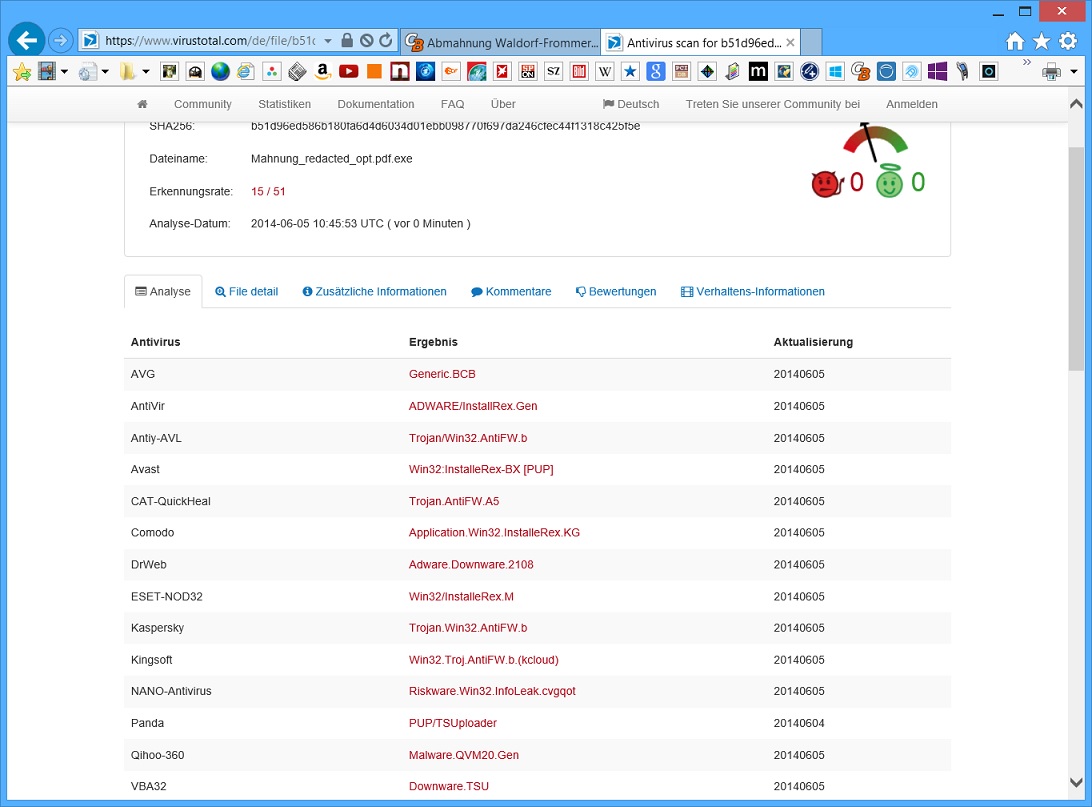The width and height of the screenshot is (1092, 807).
Task: Open the File detail tab
Action: (x=247, y=291)
